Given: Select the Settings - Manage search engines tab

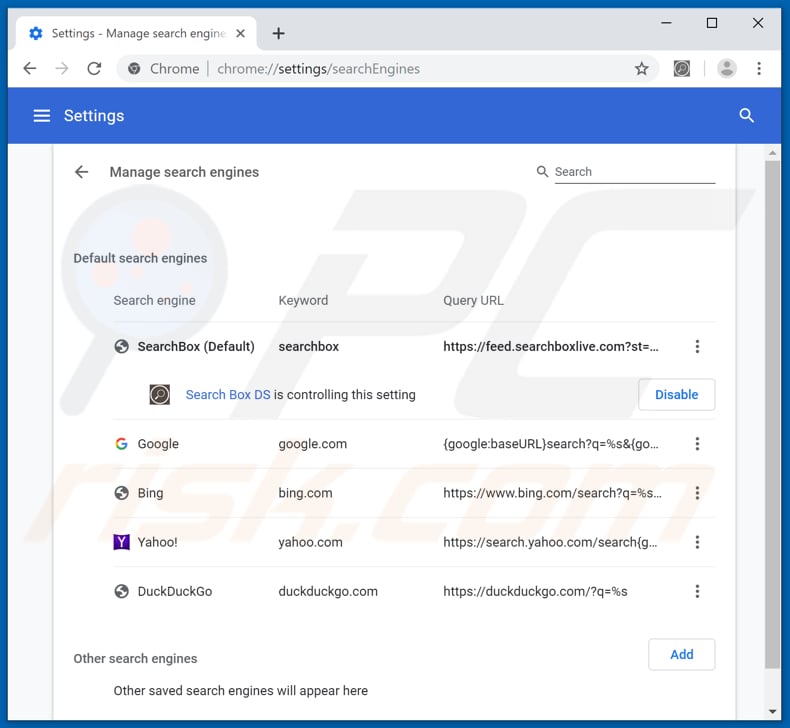Looking at the screenshot, I should pos(136,33).
